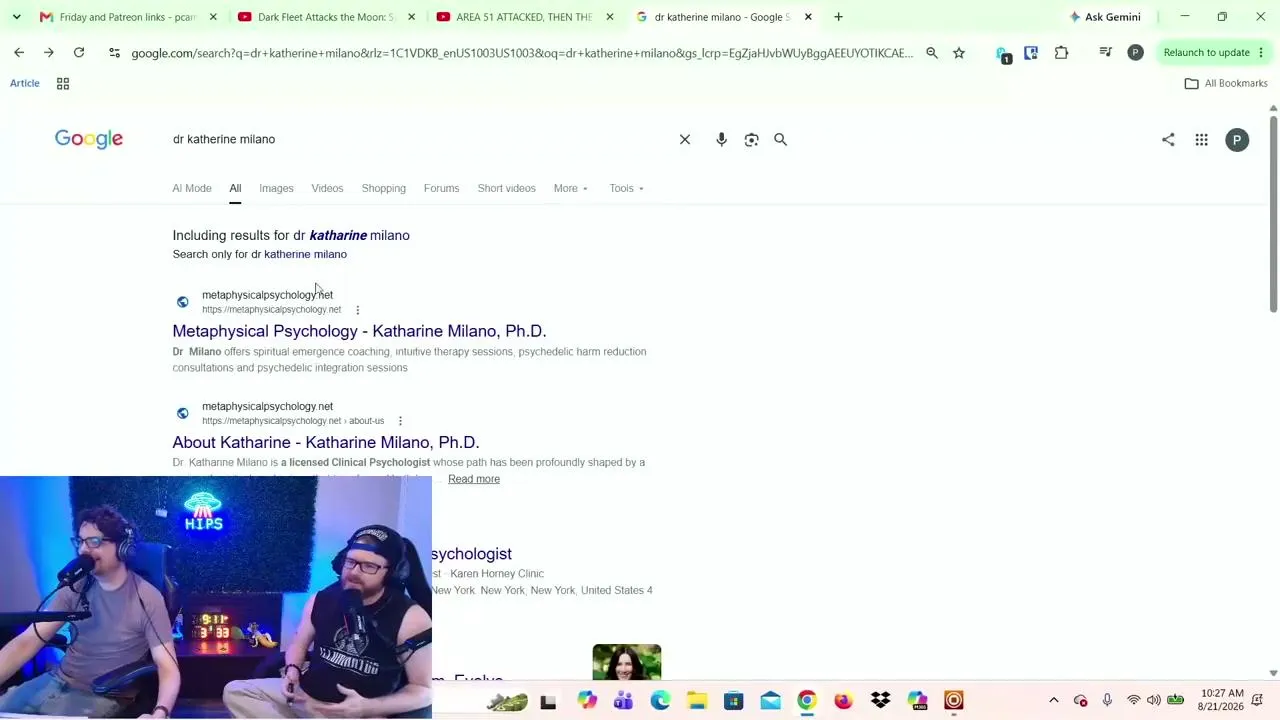Open the volume control in system tray
Viewport: 1280px width, 720px height.
[1154, 701]
